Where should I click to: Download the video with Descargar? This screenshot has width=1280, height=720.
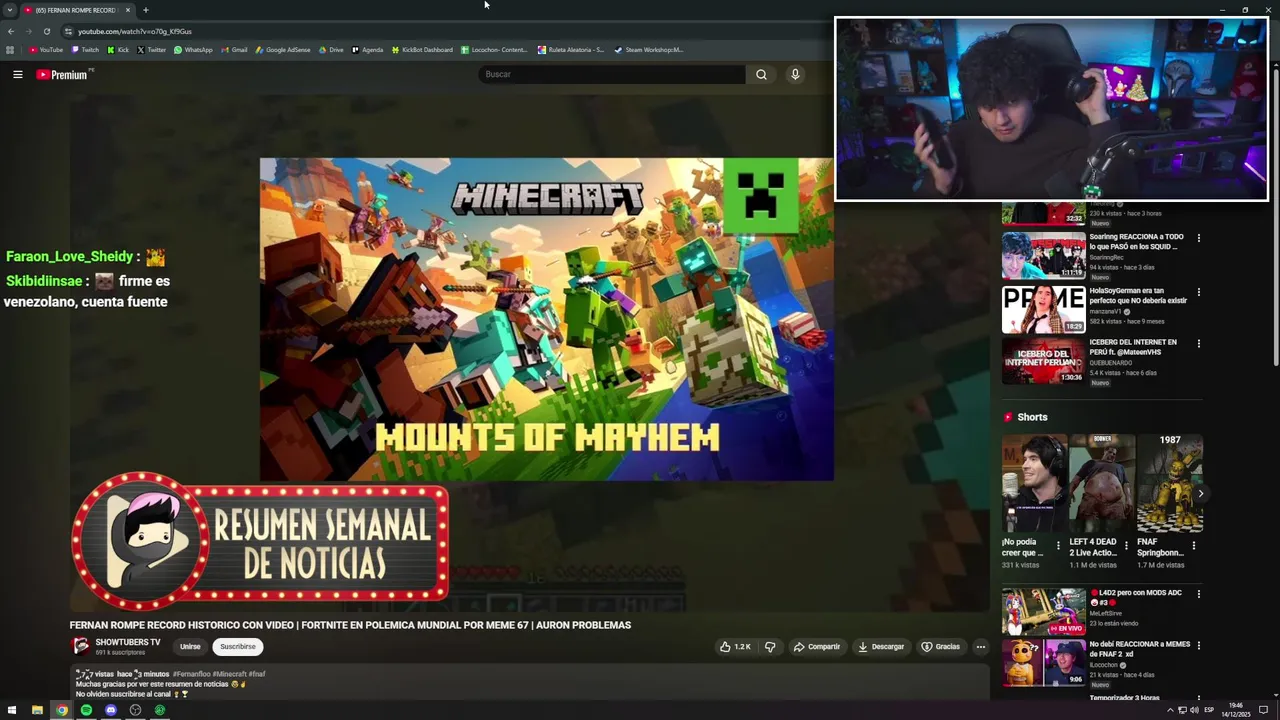click(x=881, y=647)
